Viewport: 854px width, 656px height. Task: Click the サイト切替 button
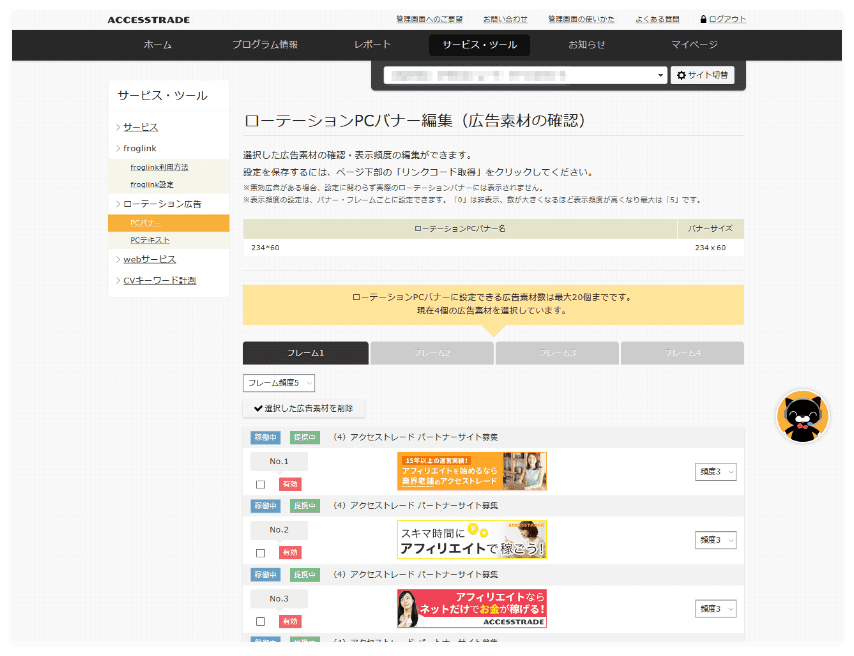(x=703, y=75)
